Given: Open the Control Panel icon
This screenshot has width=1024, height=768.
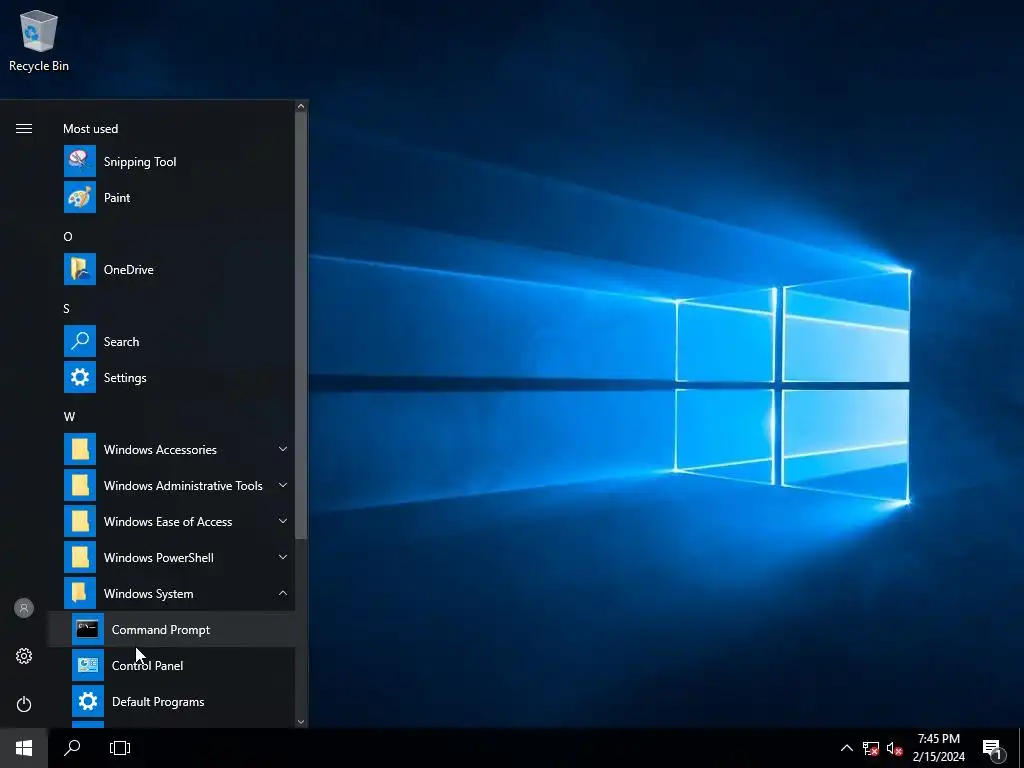Looking at the screenshot, I should (88, 665).
